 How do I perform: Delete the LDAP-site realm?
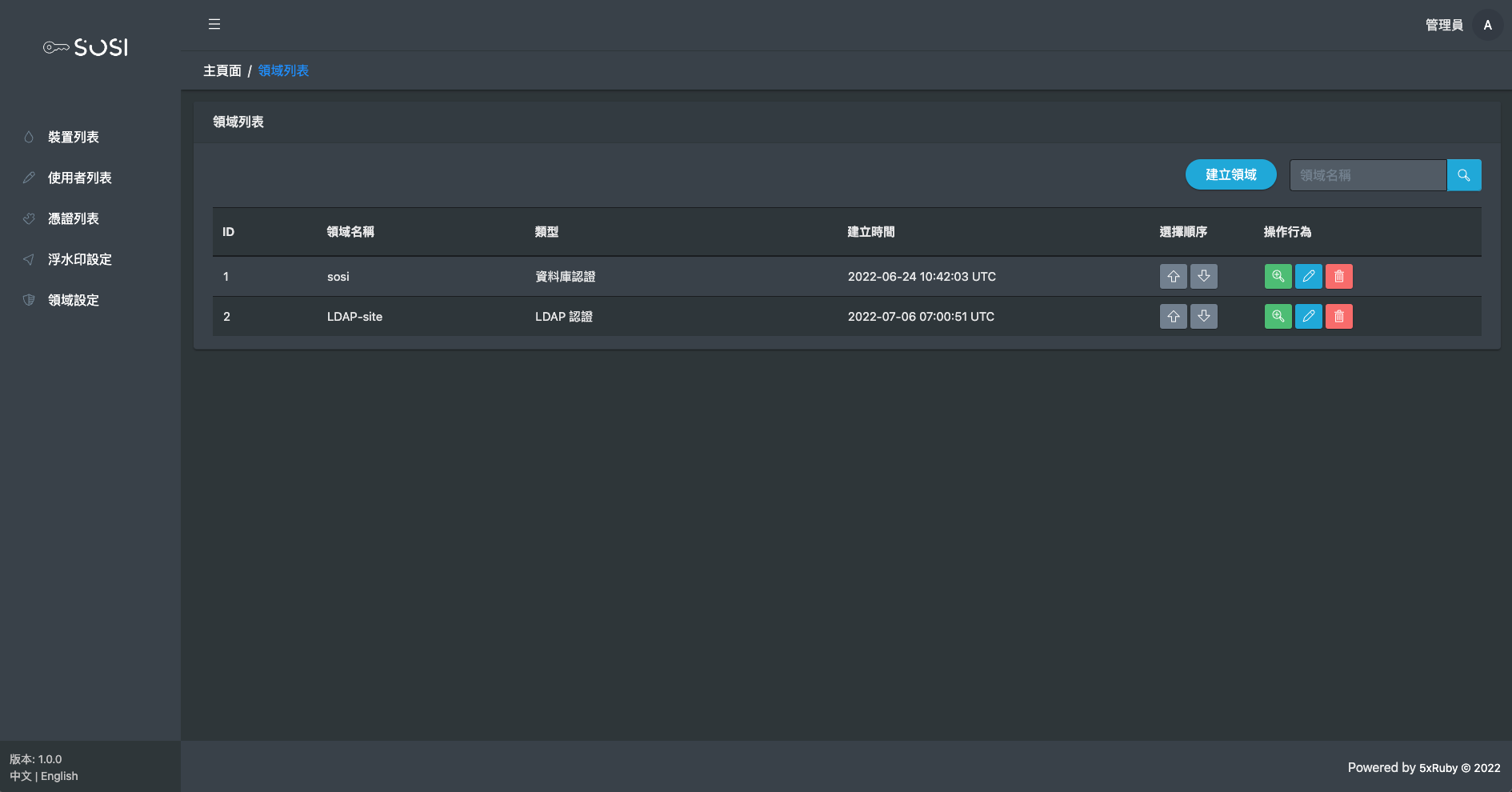[1338, 316]
